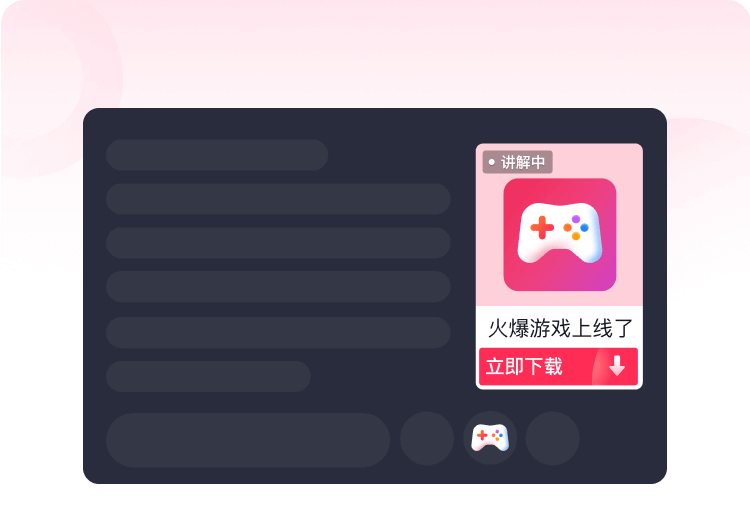Viewport: 750px width, 524px height.
Task: Click the large game controller app icon
Action: point(560,234)
